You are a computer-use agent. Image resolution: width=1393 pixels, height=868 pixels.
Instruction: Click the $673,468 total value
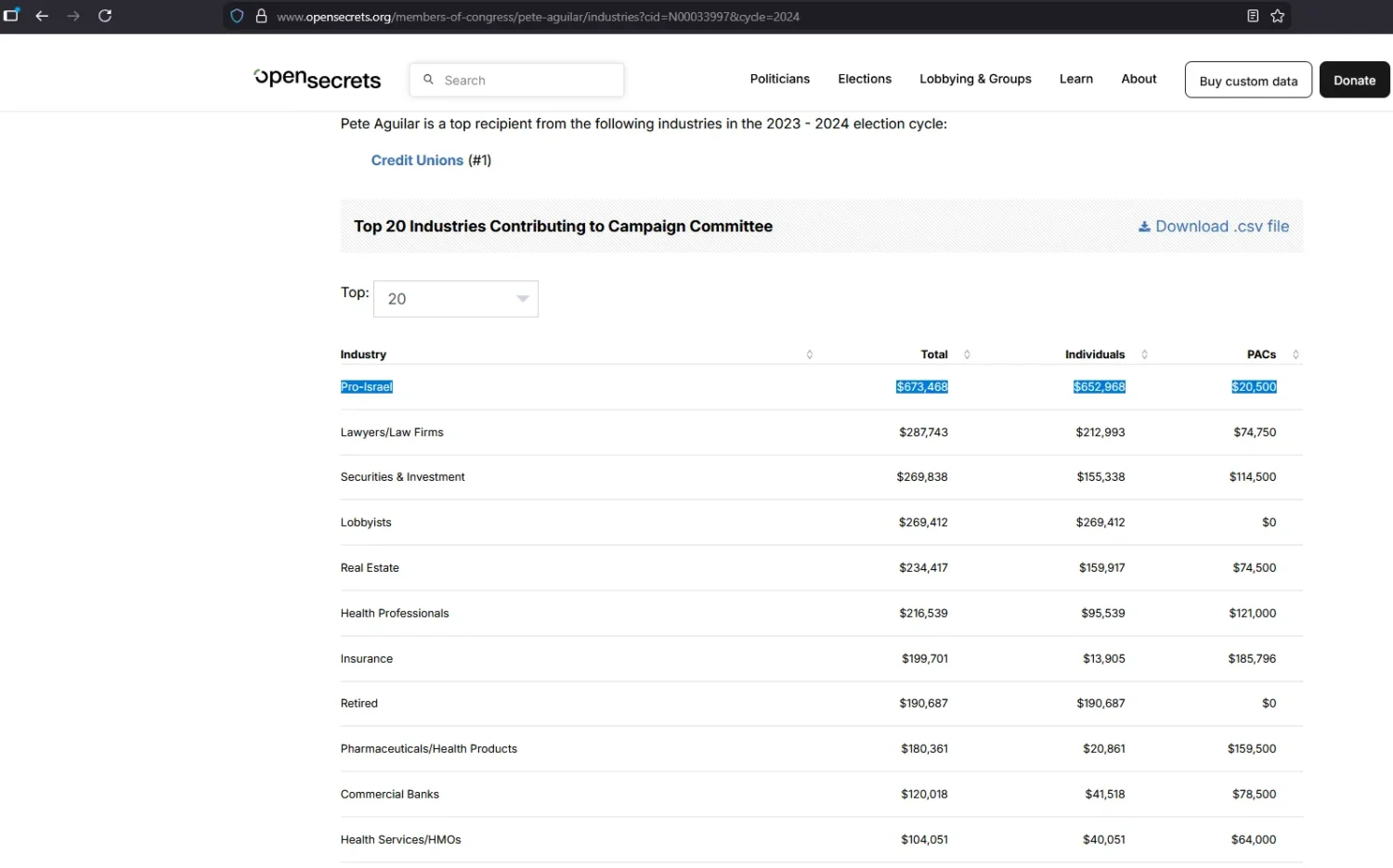pos(922,387)
